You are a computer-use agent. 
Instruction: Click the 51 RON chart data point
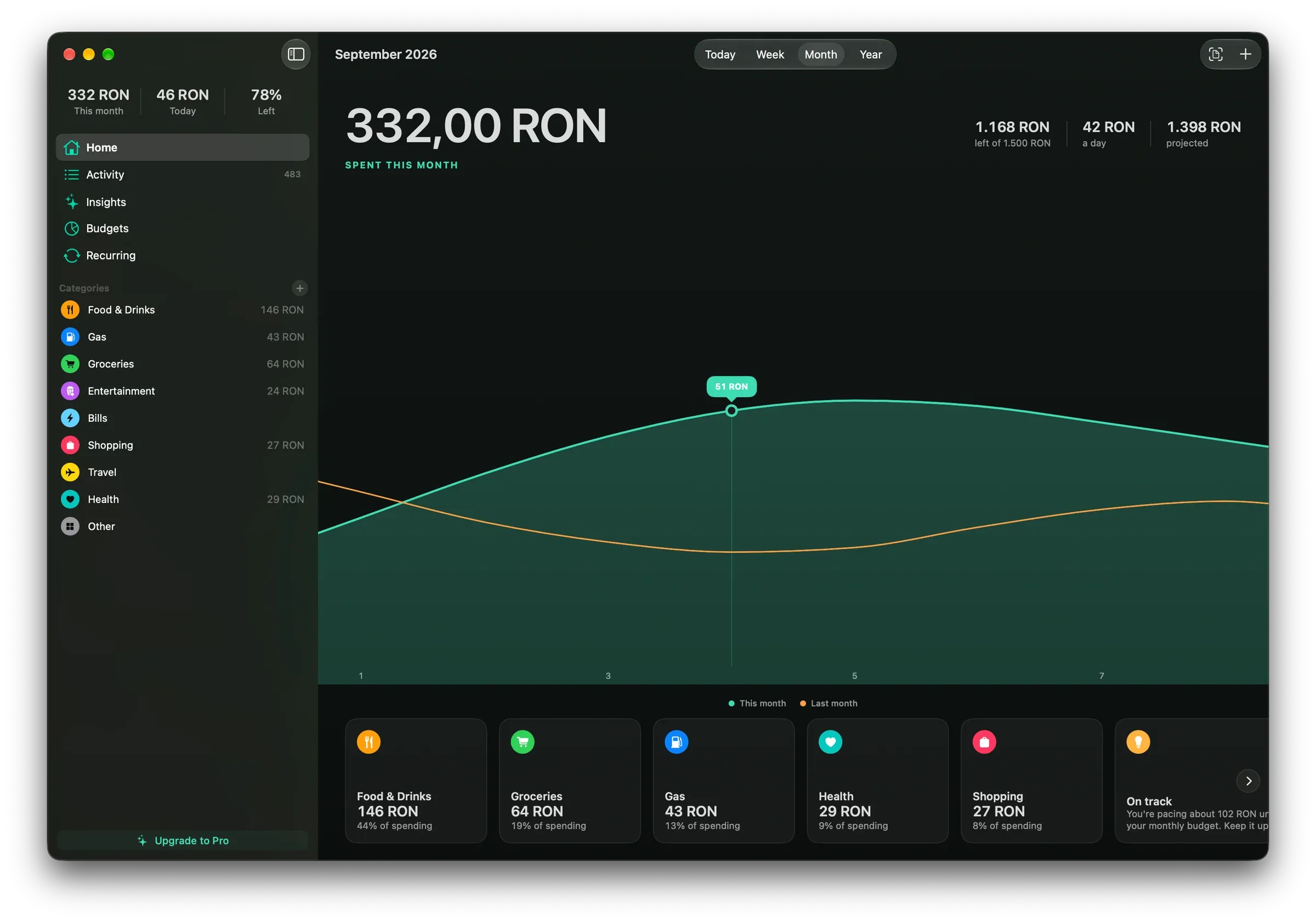coord(731,410)
